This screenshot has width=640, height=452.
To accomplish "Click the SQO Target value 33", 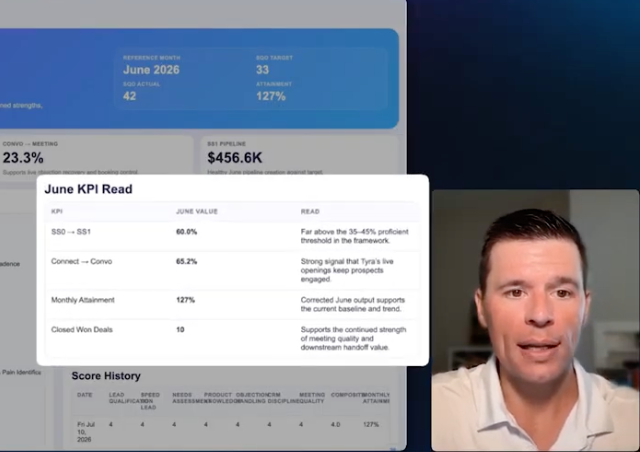I will point(262,70).
